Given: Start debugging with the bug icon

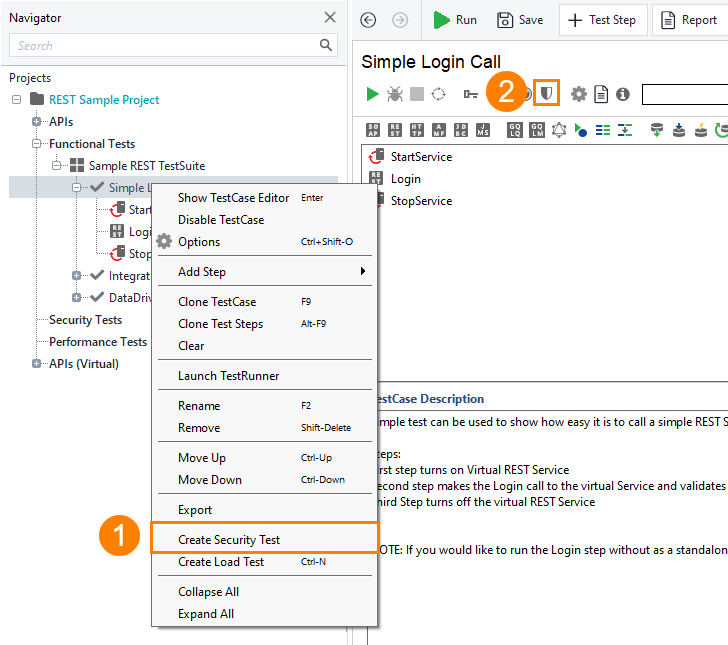Looking at the screenshot, I should pyautogui.click(x=395, y=94).
